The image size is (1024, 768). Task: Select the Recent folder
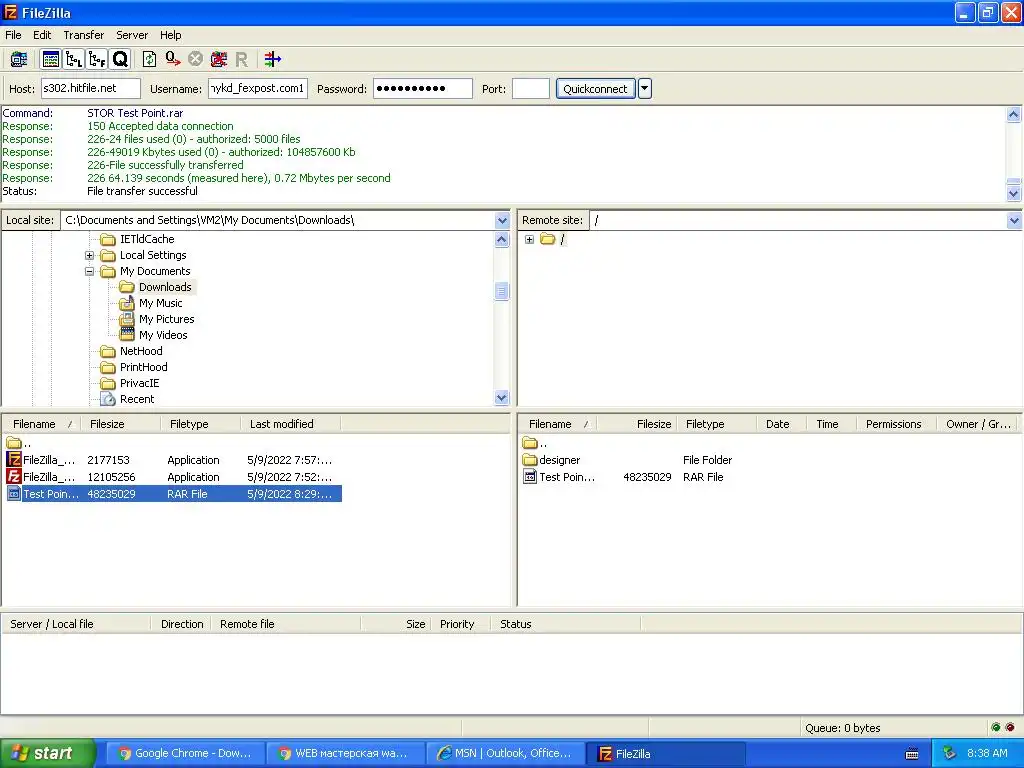pos(137,399)
